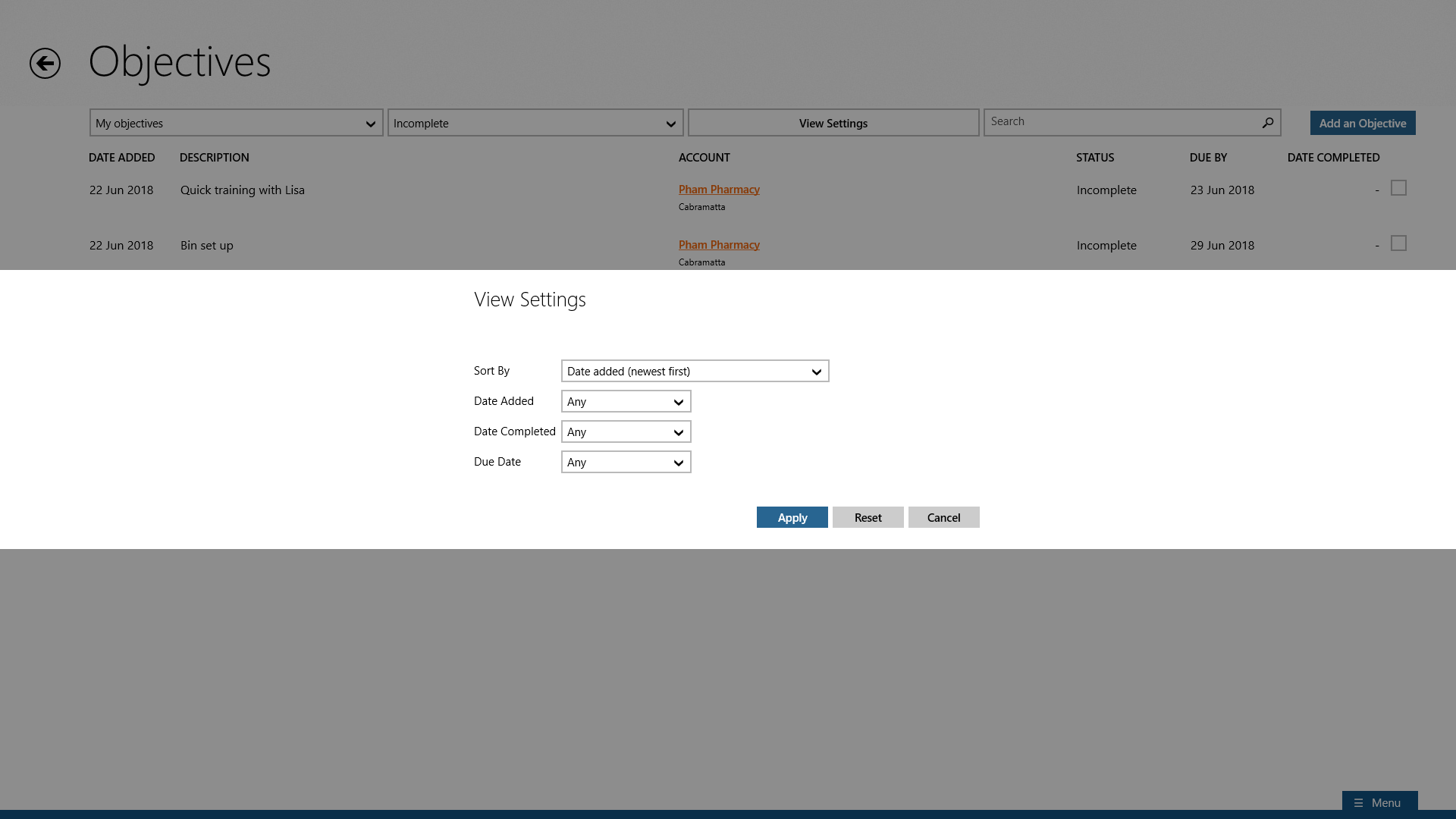Open the Sort By dropdown
The width and height of the screenshot is (1456, 819).
(x=695, y=371)
